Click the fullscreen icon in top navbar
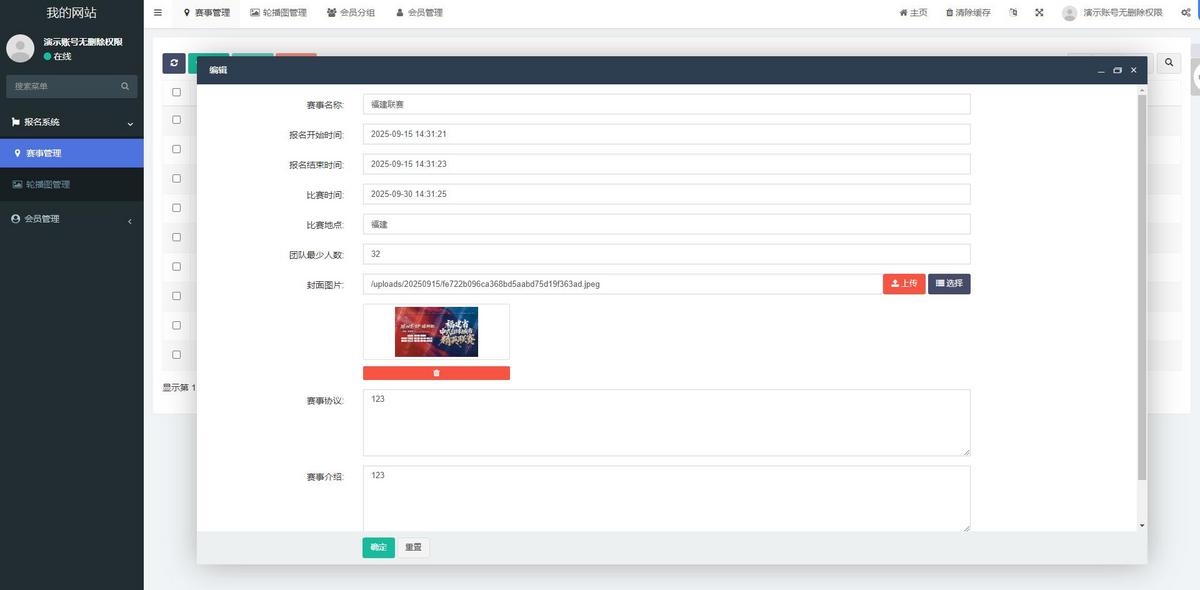The width and height of the screenshot is (1200, 590). point(1038,12)
